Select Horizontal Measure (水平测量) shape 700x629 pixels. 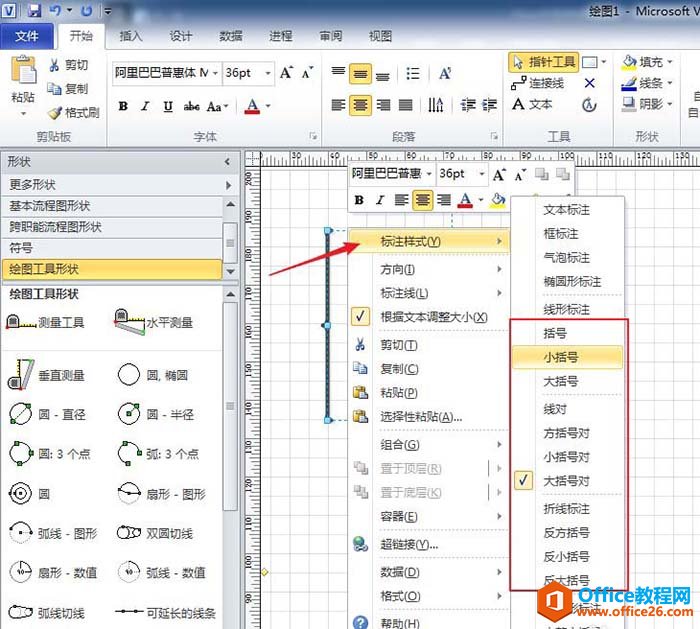coord(153,322)
